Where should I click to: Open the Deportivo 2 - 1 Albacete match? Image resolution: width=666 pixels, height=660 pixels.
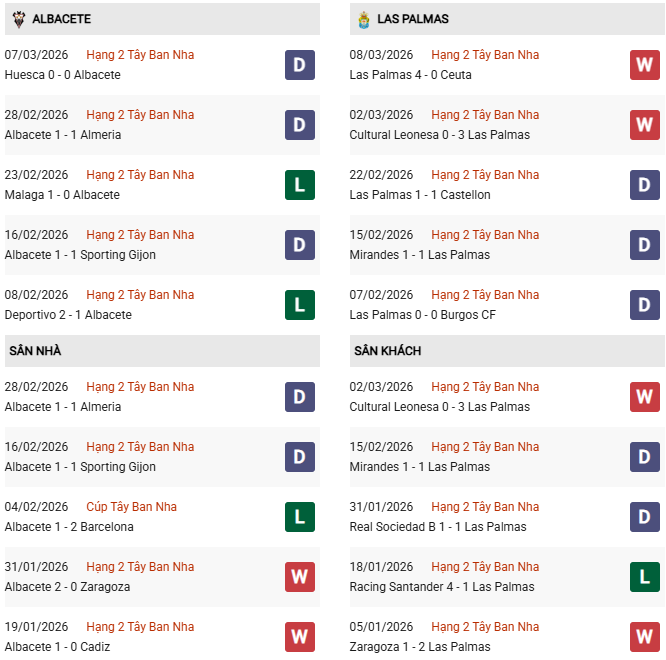[68, 315]
